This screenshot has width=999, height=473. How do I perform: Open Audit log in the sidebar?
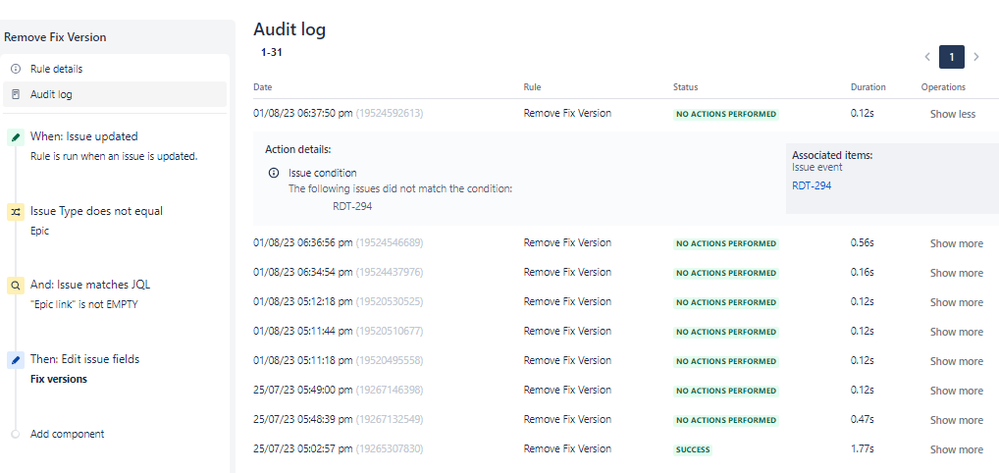(115, 94)
